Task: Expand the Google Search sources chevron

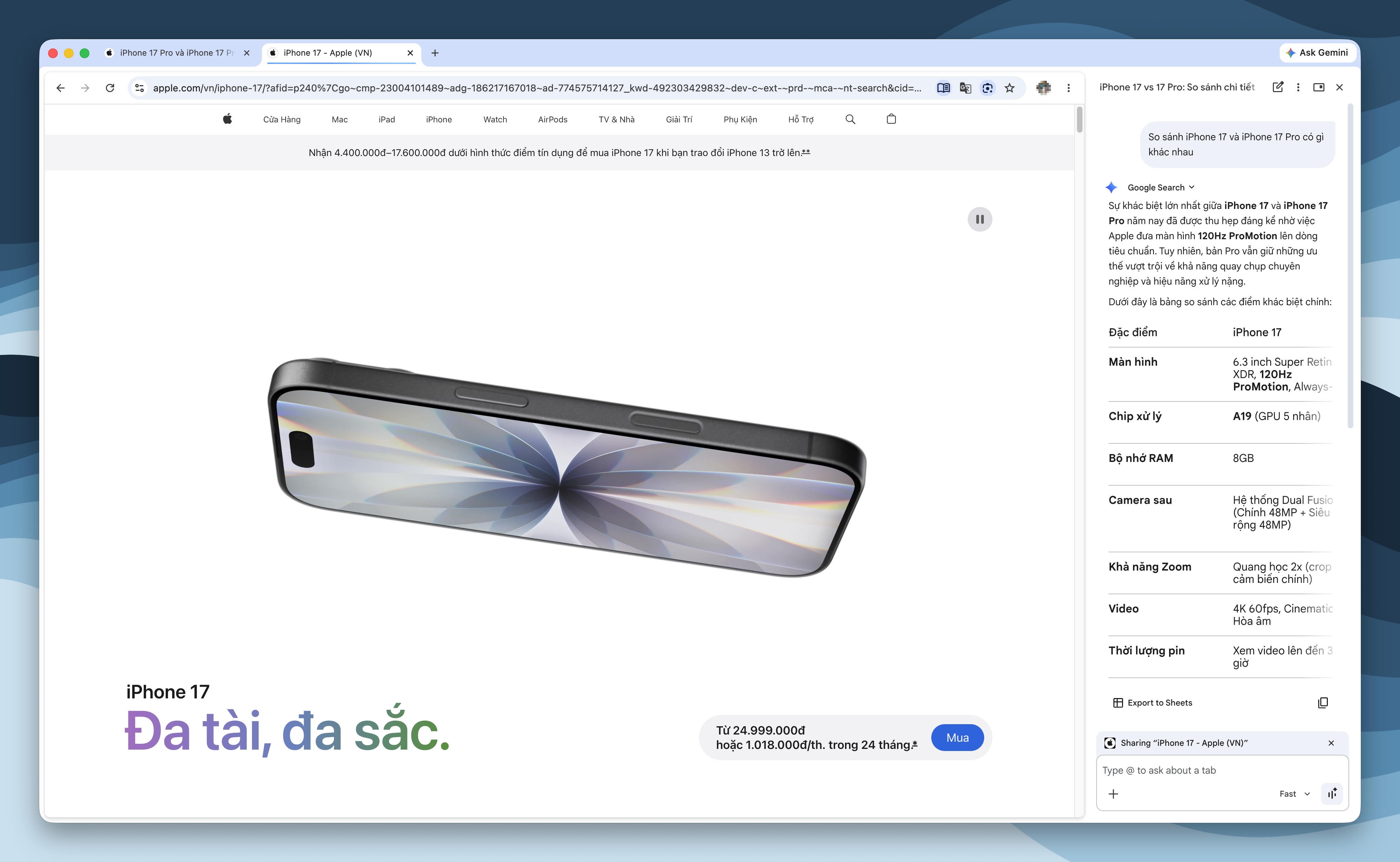Action: pos(1192,187)
